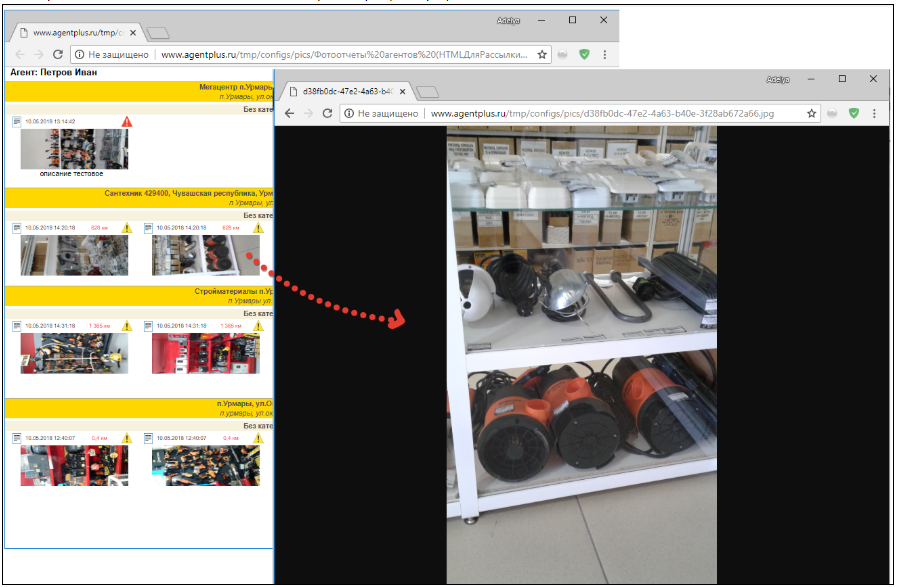Open the photo thumbnail captioned описание тестовое
The image size is (900, 587).
[74, 149]
